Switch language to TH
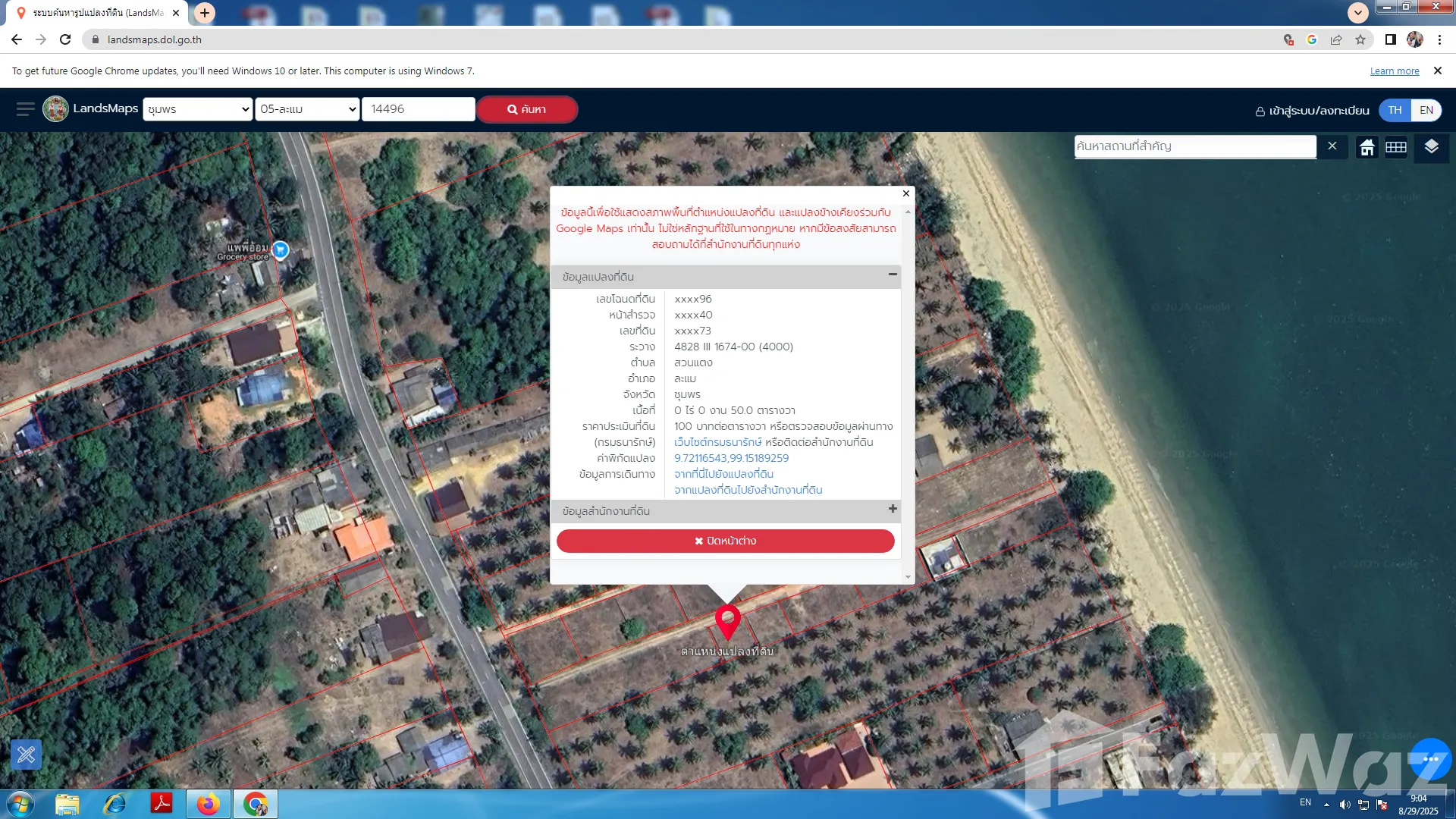Screen dimensions: 1456x819 point(1395,110)
